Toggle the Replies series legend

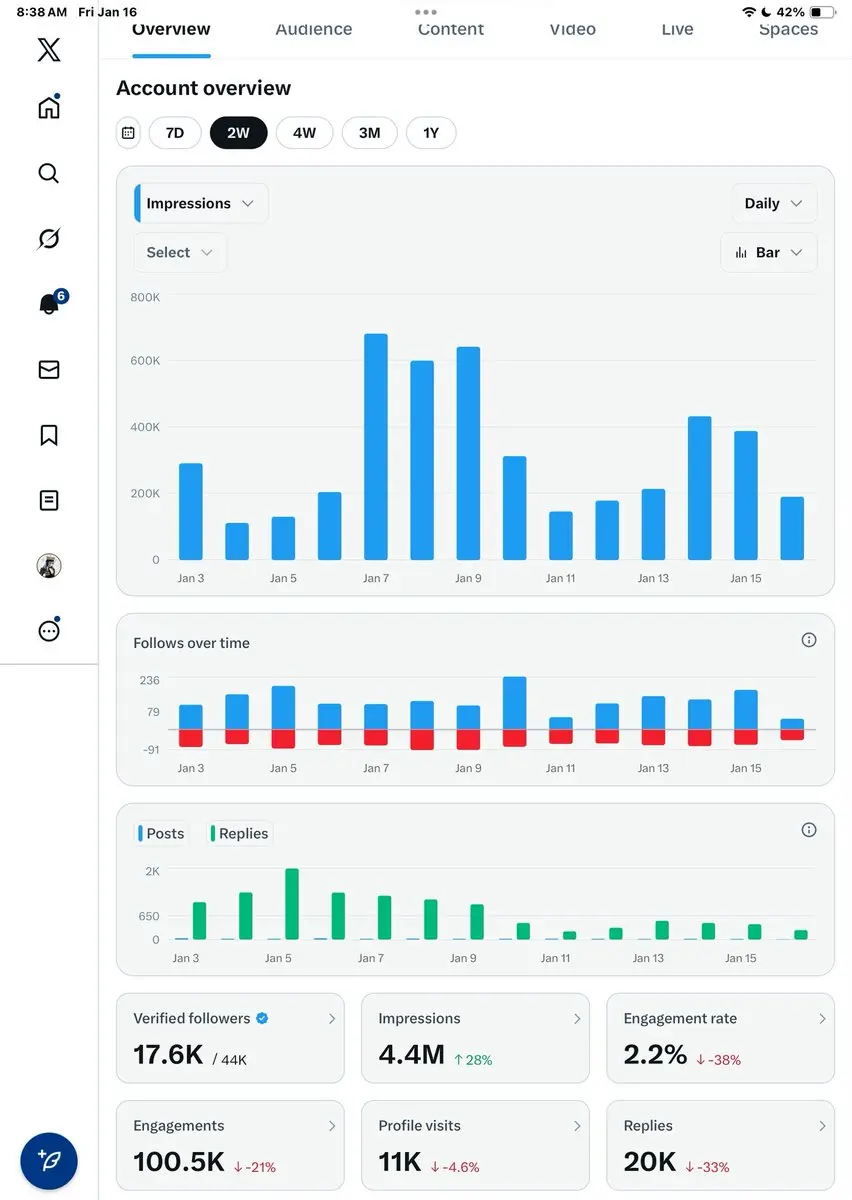(x=240, y=833)
